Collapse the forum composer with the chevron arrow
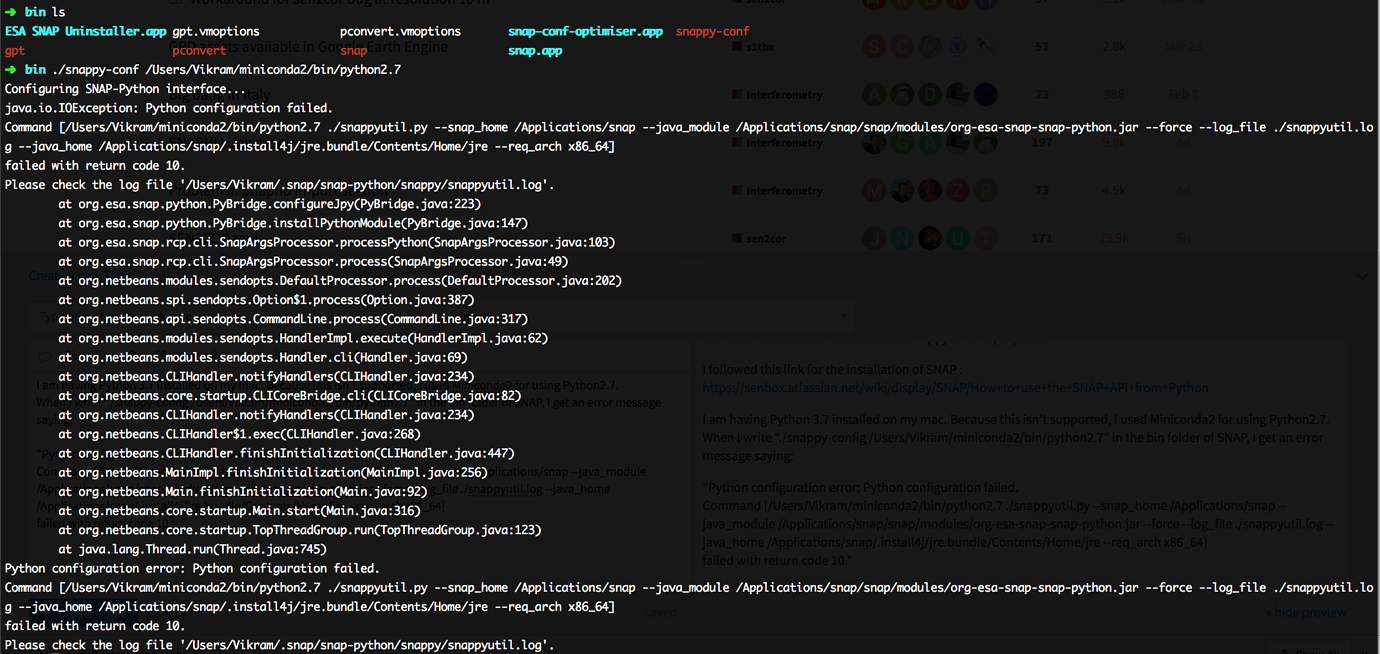The height and width of the screenshot is (654, 1380). (1360, 276)
